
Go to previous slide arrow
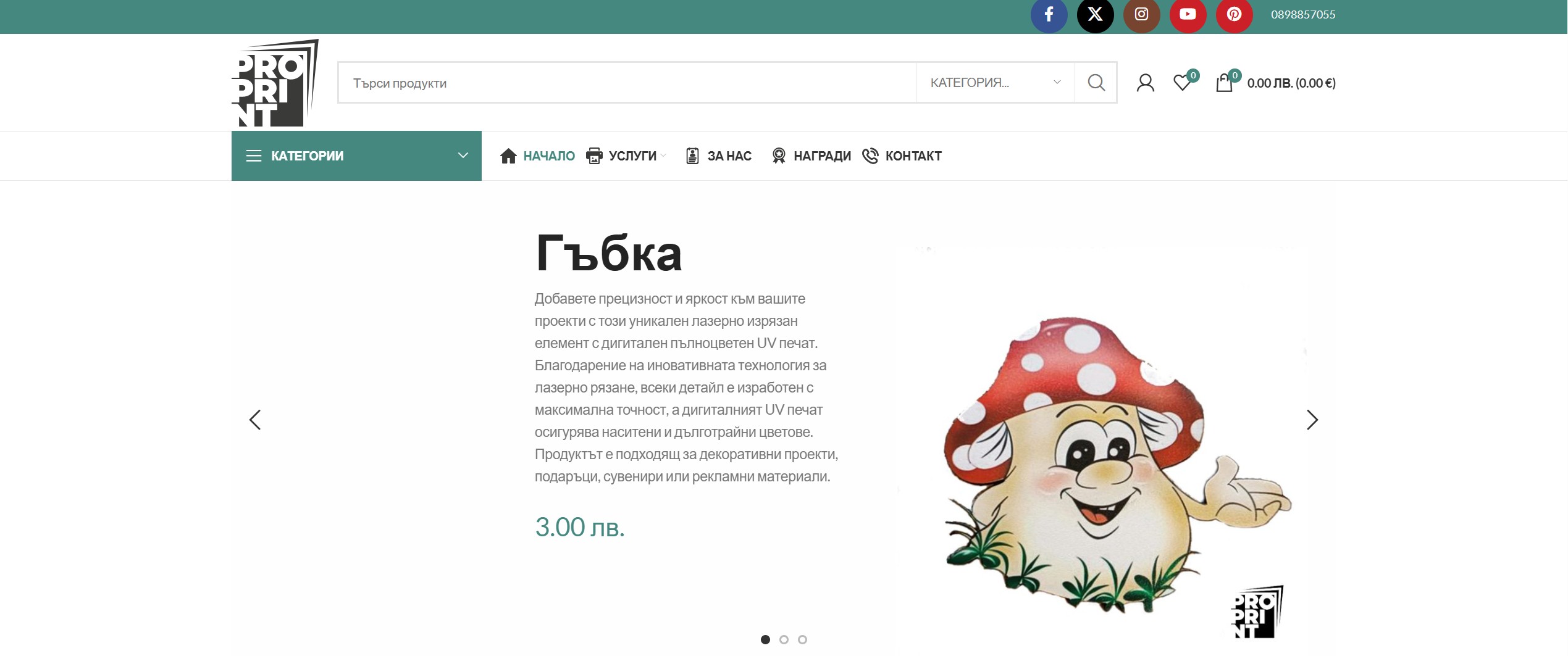[255, 420]
